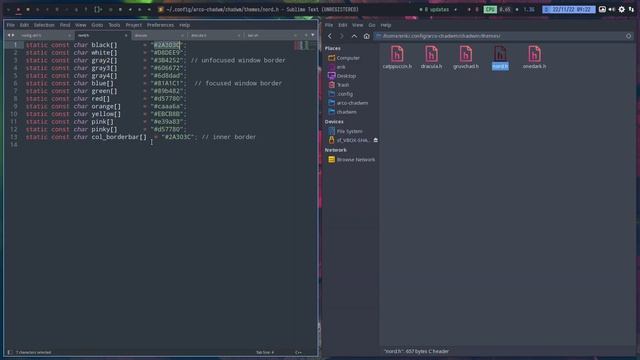Open file manager Edit menu
Viewport: 640px width, 360px height.
[342, 25]
